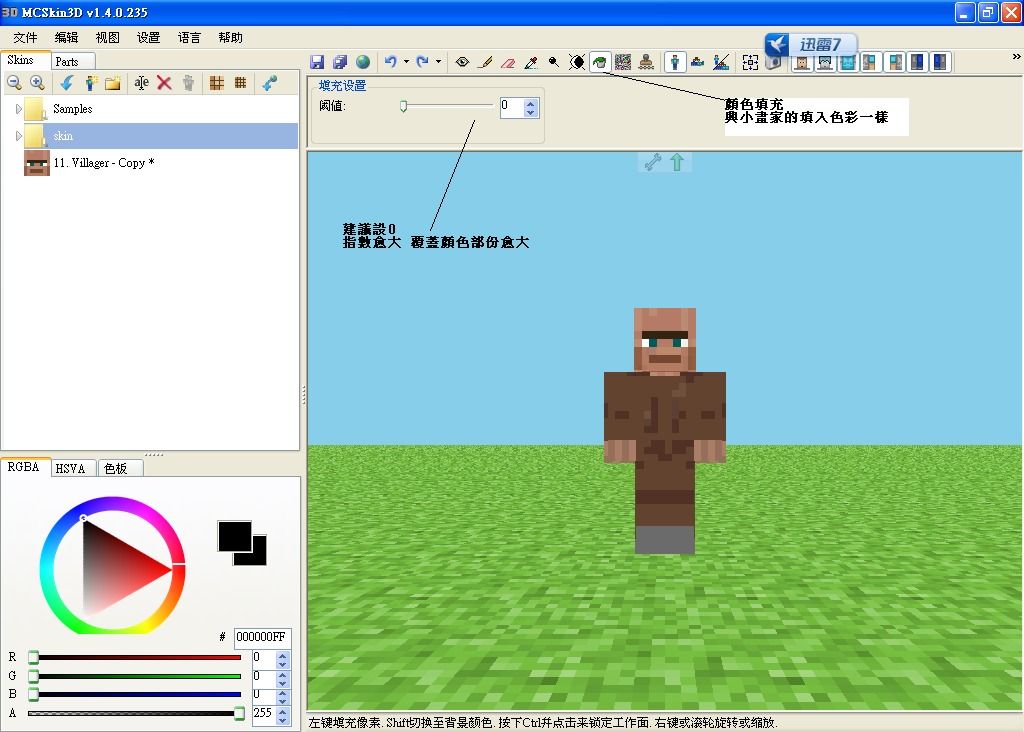1024x732 pixels.
Task: Switch to the HSVA color tab
Action: pyautogui.click(x=71, y=468)
